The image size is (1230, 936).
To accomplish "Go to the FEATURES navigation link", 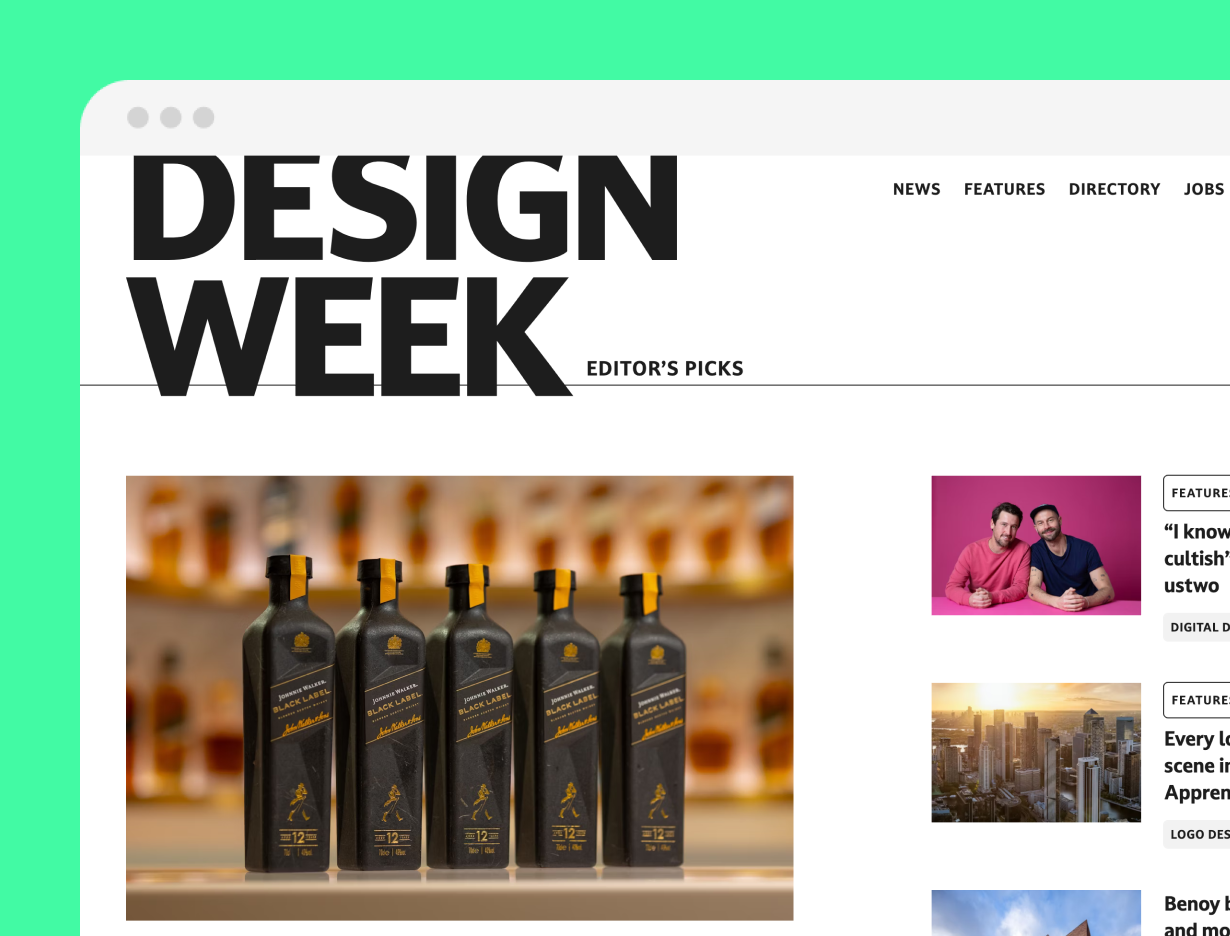I will 1004,189.
